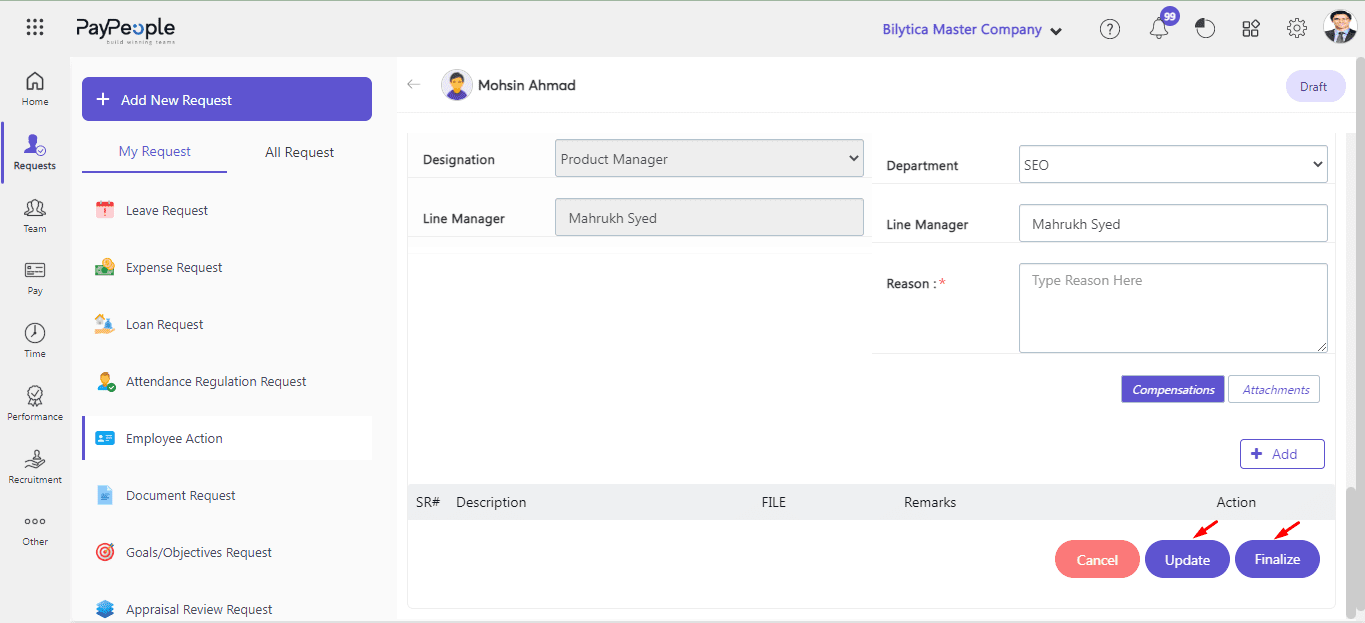Switch to the All Request tab
Screen dimensions: 1365x623
tap(299, 152)
